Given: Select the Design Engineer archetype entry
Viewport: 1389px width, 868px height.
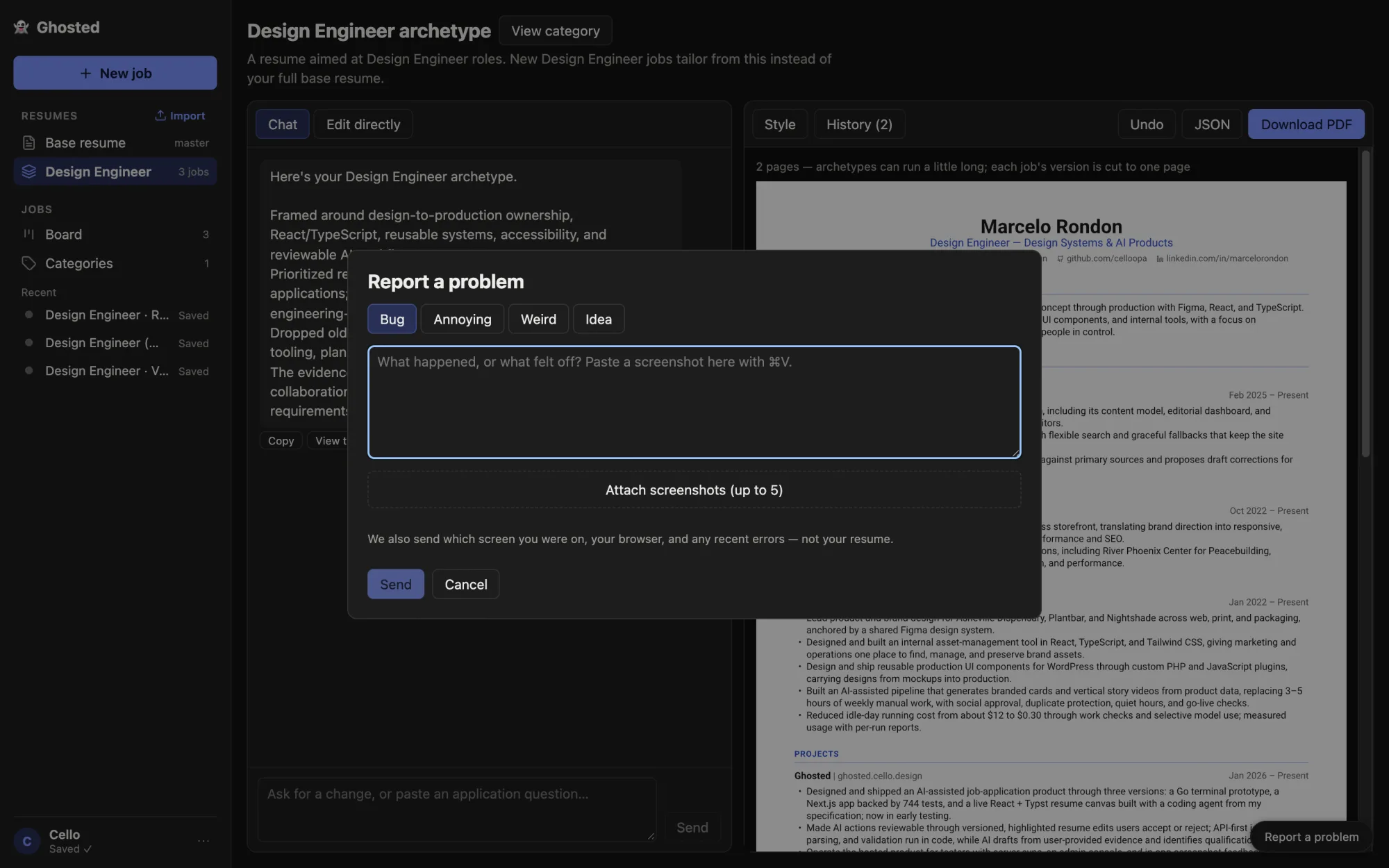Looking at the screenshot, I should tap(115, 172).
